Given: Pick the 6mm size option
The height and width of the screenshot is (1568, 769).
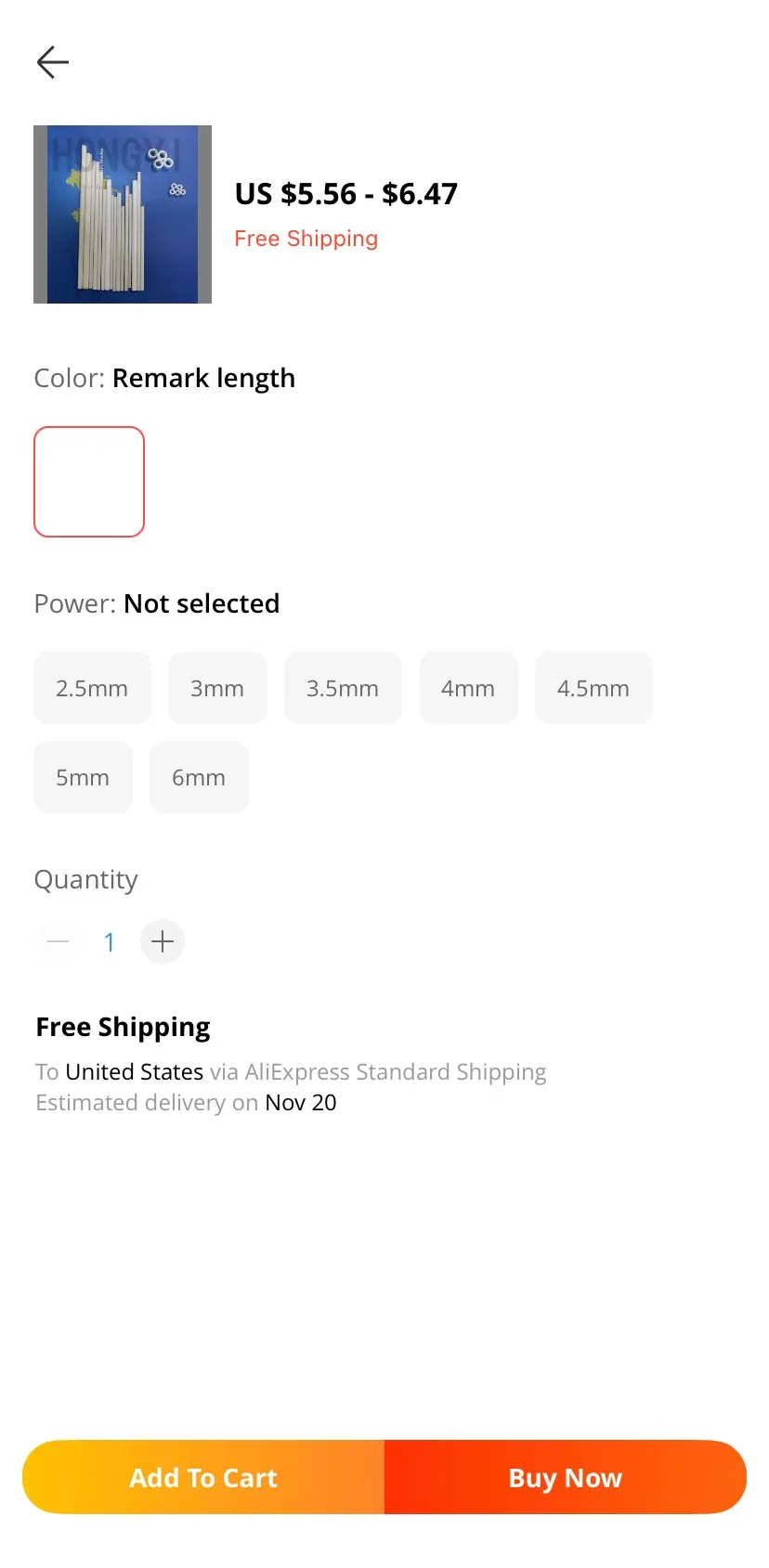Looking at the screenshot, I should pos(199,777).
